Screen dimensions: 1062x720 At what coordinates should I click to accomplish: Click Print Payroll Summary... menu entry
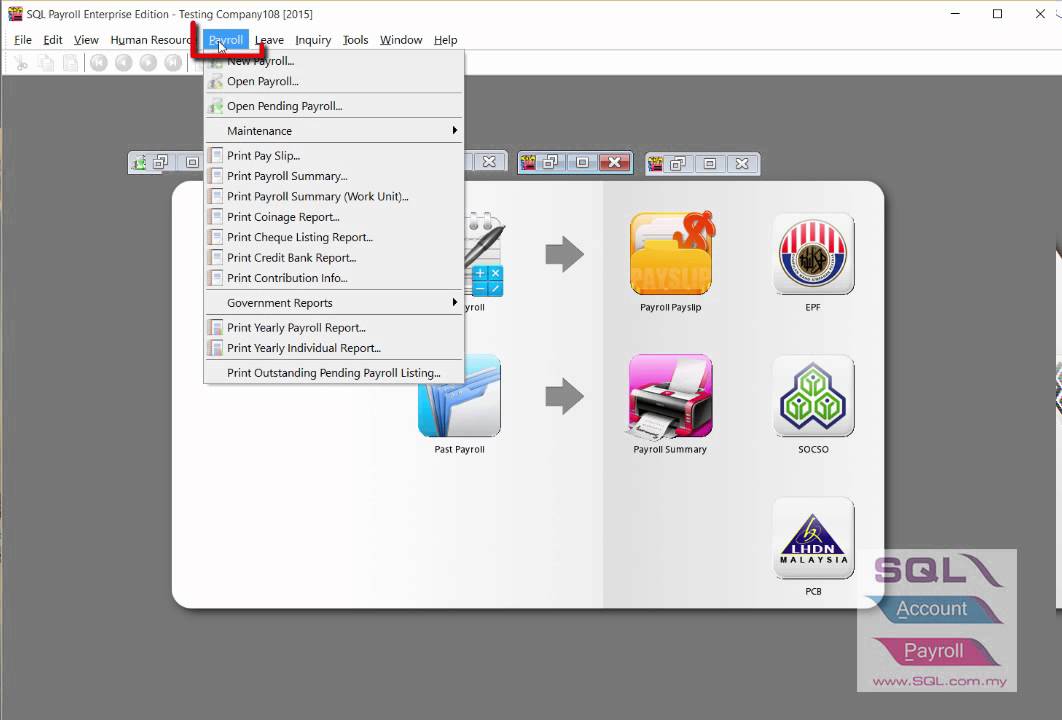[x=334, y=176]
